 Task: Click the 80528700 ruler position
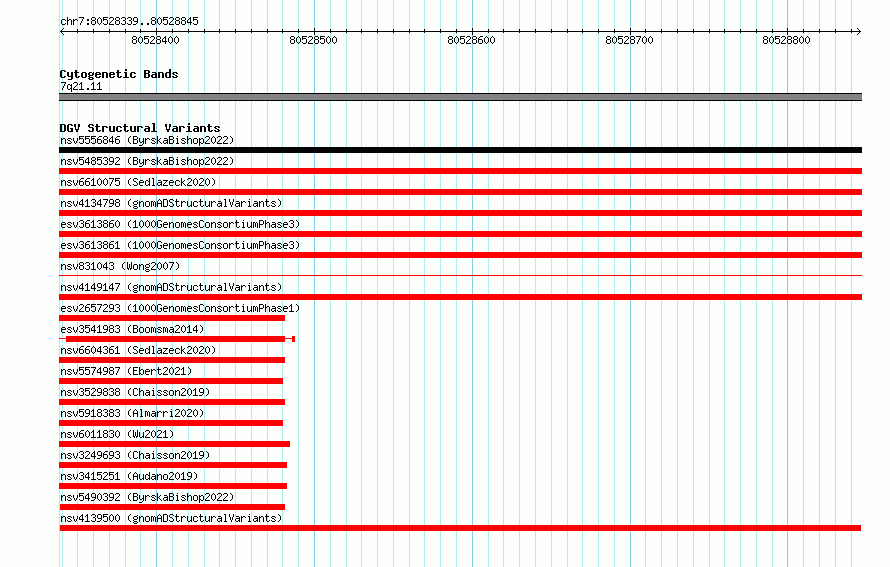[x=629, y=40]
